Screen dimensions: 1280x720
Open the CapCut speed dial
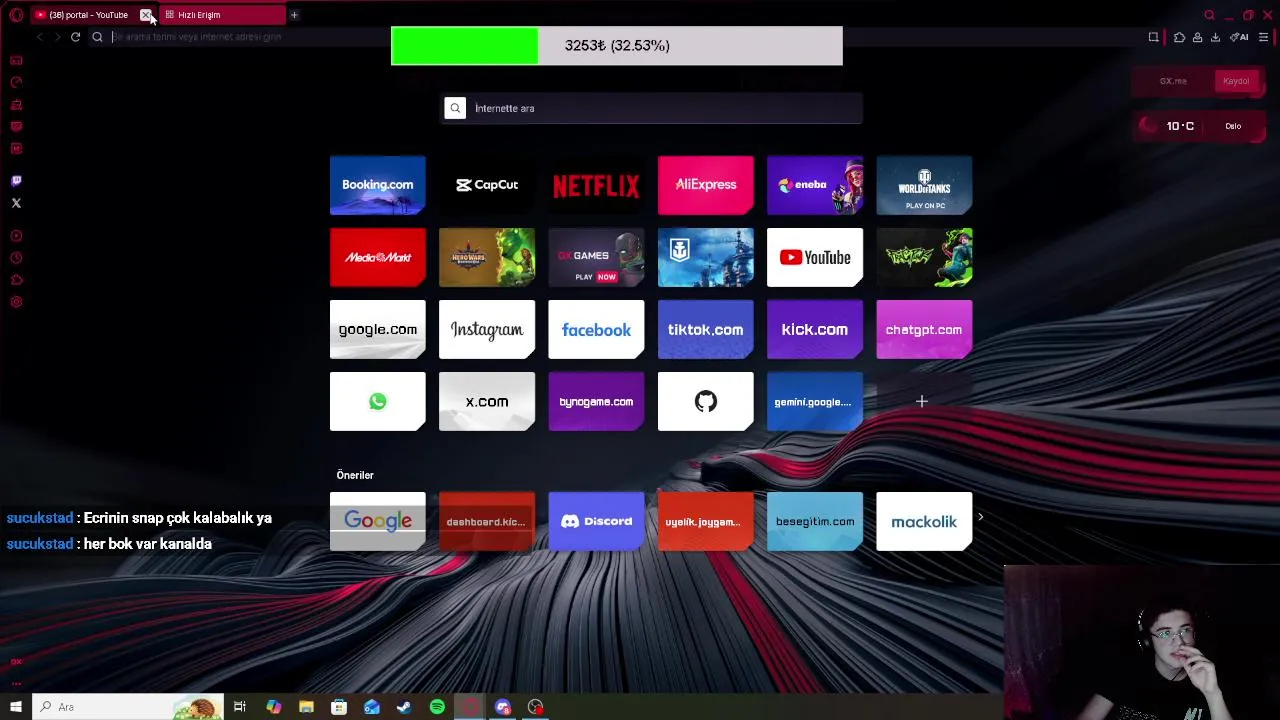coord(487,185)
